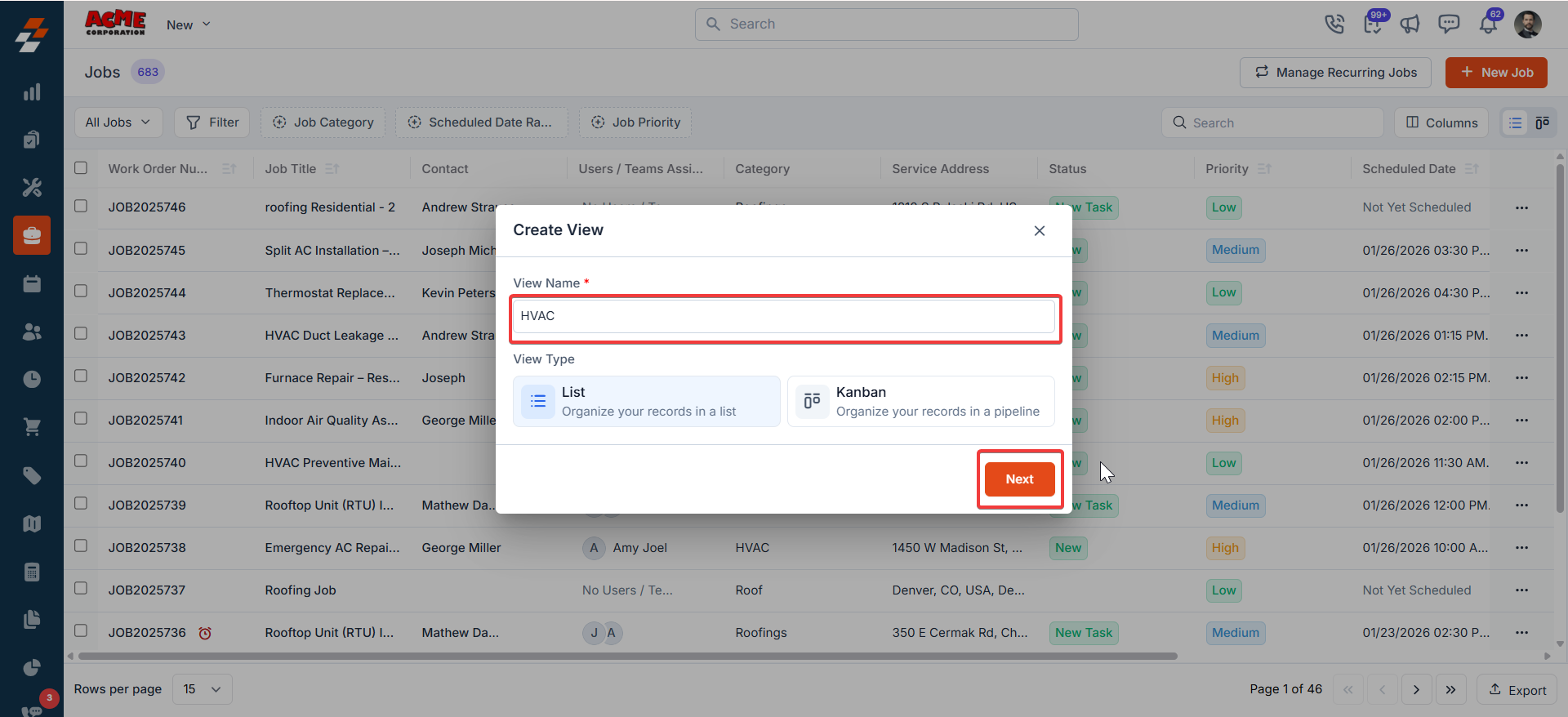The width and height of the screenshot is (1568, 717).
Task: Click the horizontal table scrollbar
Action: point(627,656)
